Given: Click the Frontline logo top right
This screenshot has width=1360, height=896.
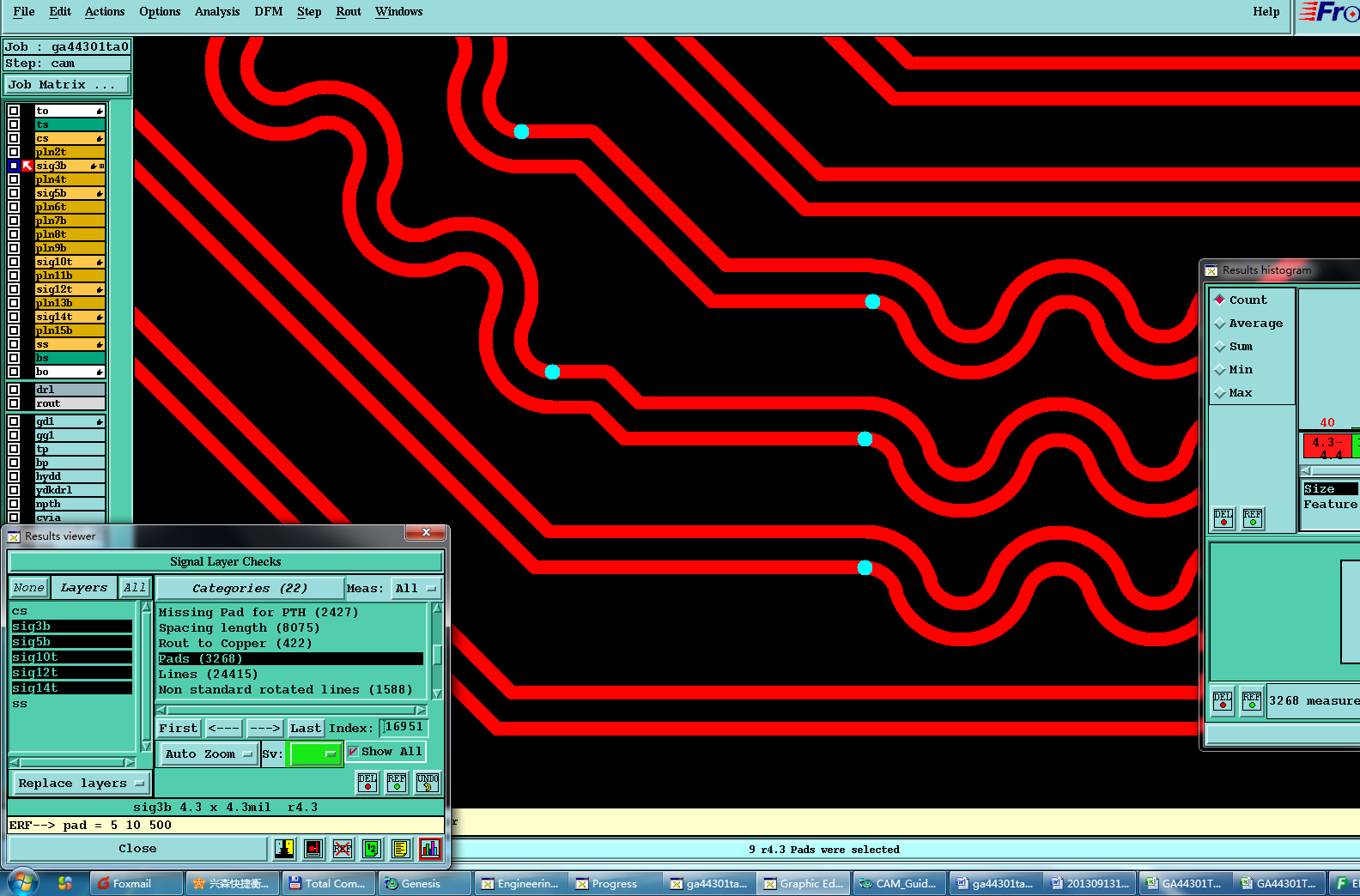Looking at the screenshot, I should click(1328, 12).
